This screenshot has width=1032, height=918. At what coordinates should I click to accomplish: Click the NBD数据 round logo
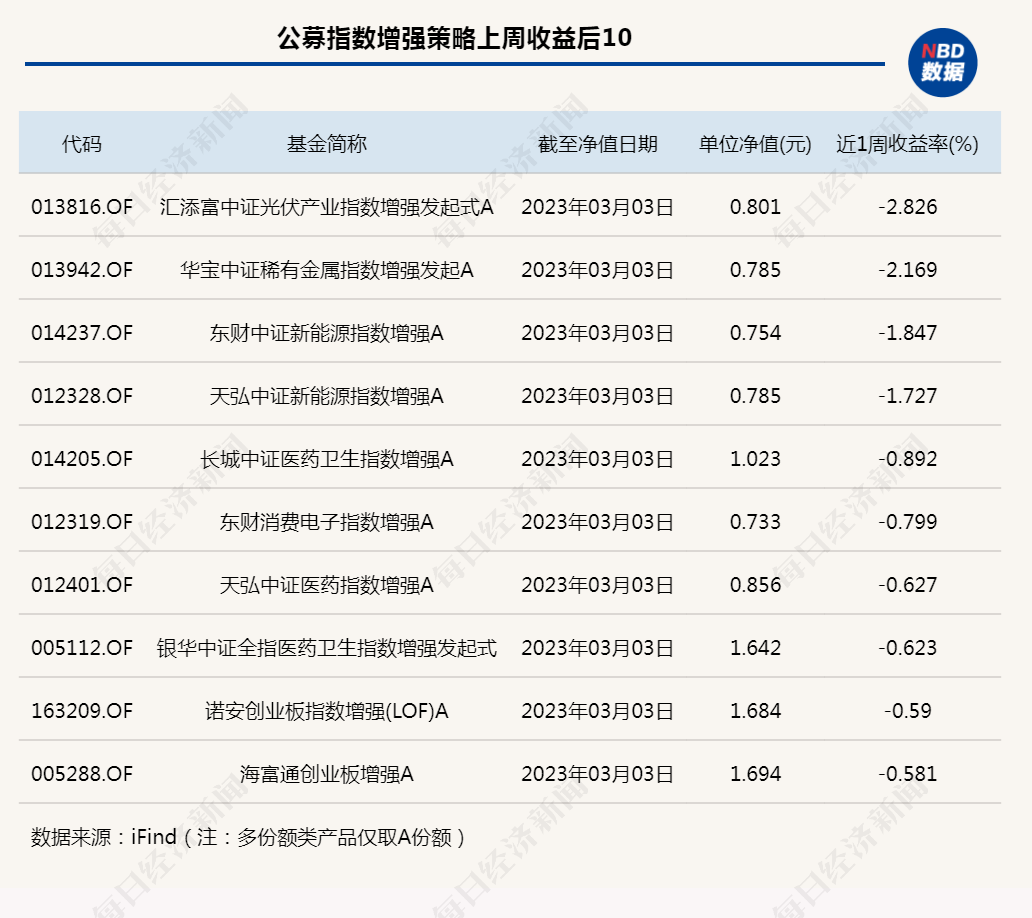pos(942,63)
